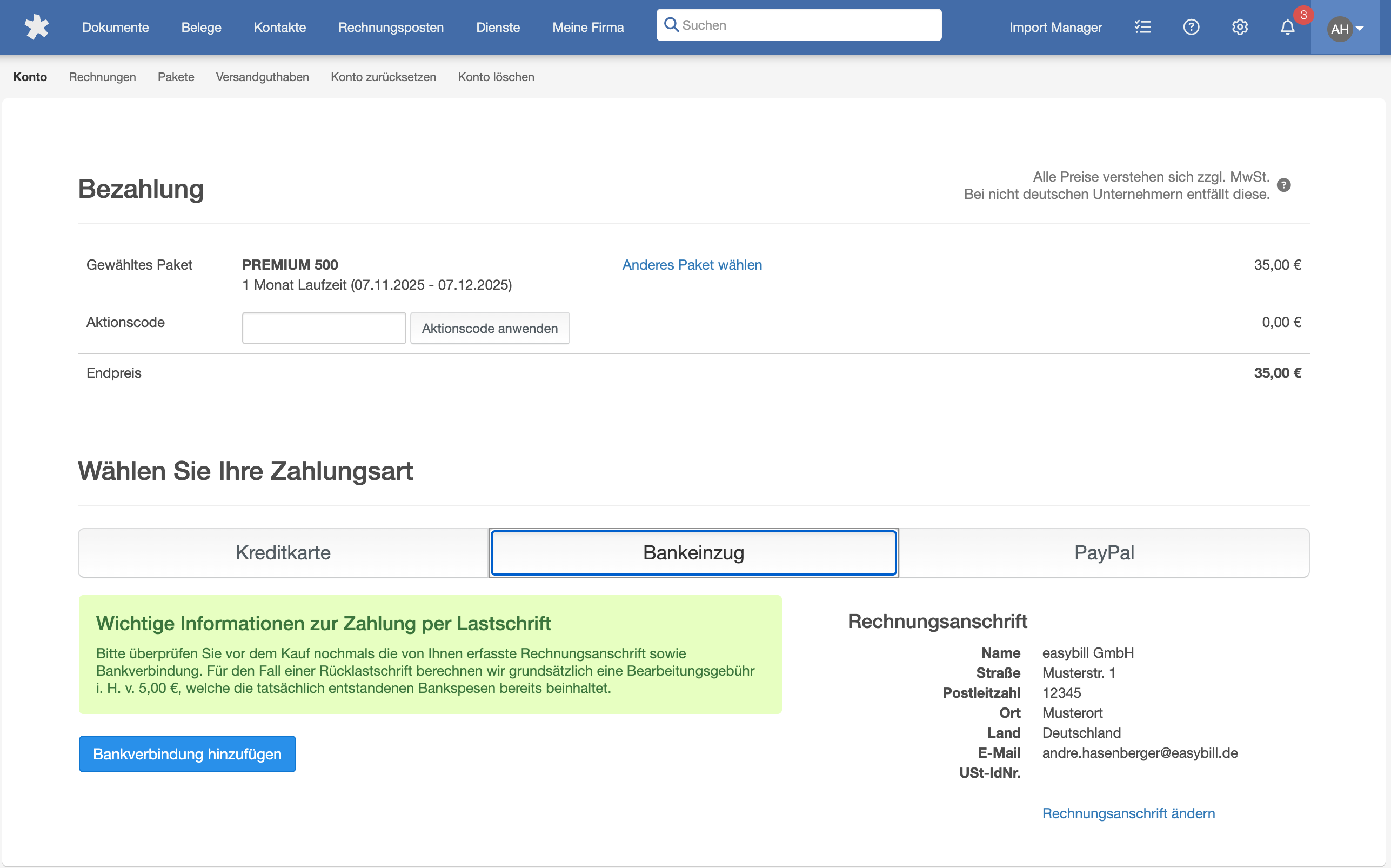This screenshot has height=868, width=1391.
Task: Switch to the Versandguthaben tab
Action: click(x=262, y=77)
